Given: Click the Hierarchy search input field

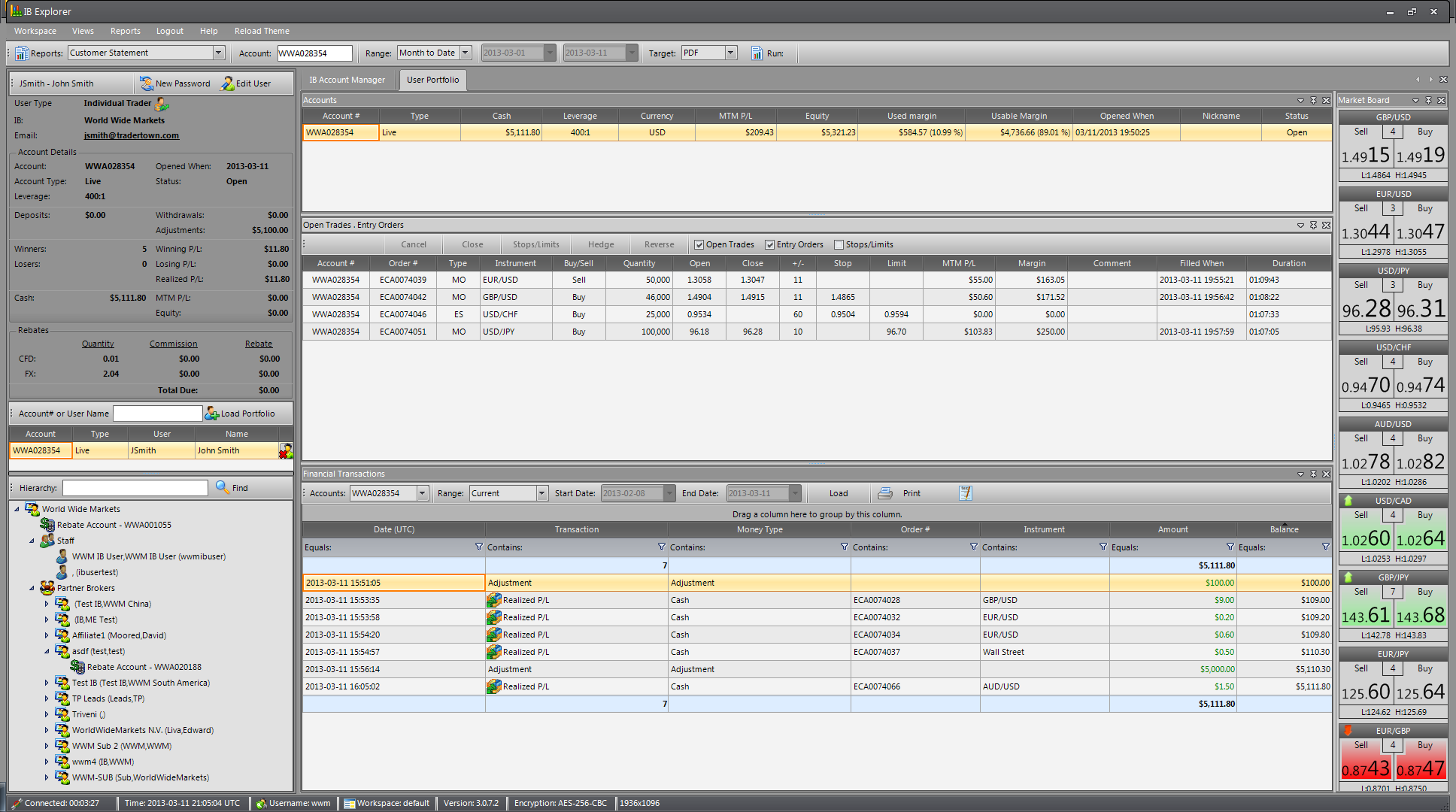Looking at the screenshot, I should pyautogui.click(x=135, y=488).
